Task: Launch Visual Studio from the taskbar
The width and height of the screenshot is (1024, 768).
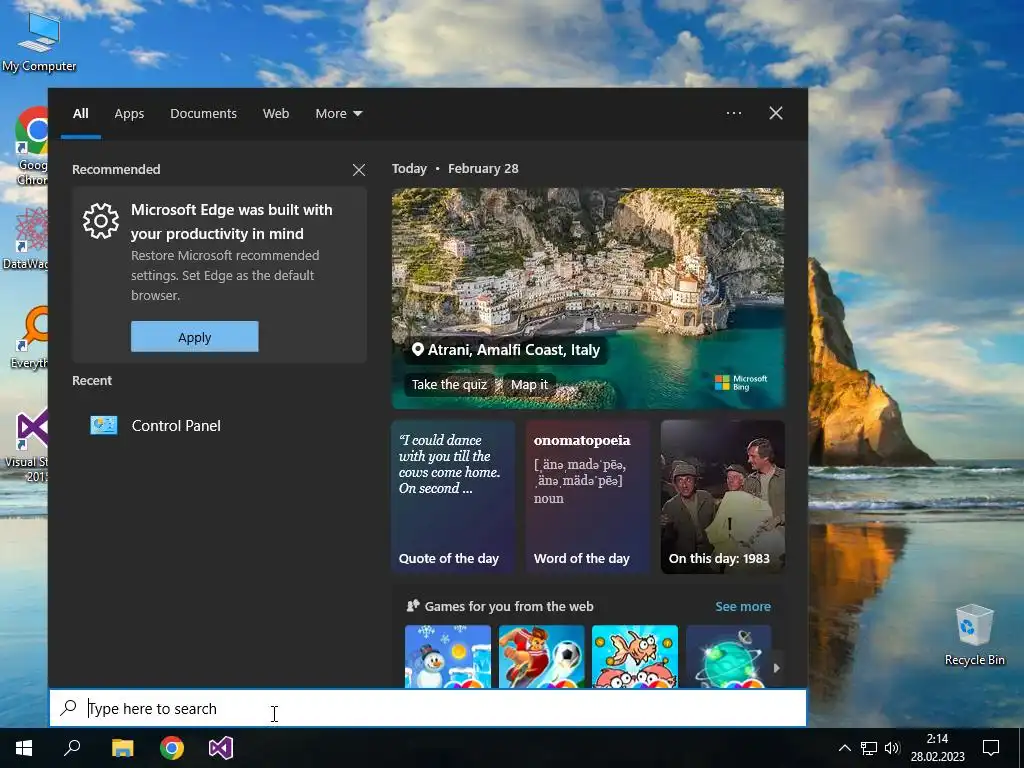Action: coord(221,748)
